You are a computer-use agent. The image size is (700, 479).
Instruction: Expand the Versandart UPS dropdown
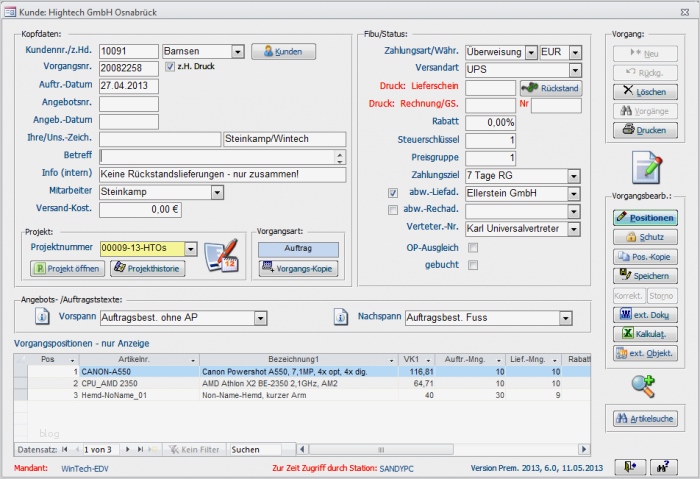574,70
